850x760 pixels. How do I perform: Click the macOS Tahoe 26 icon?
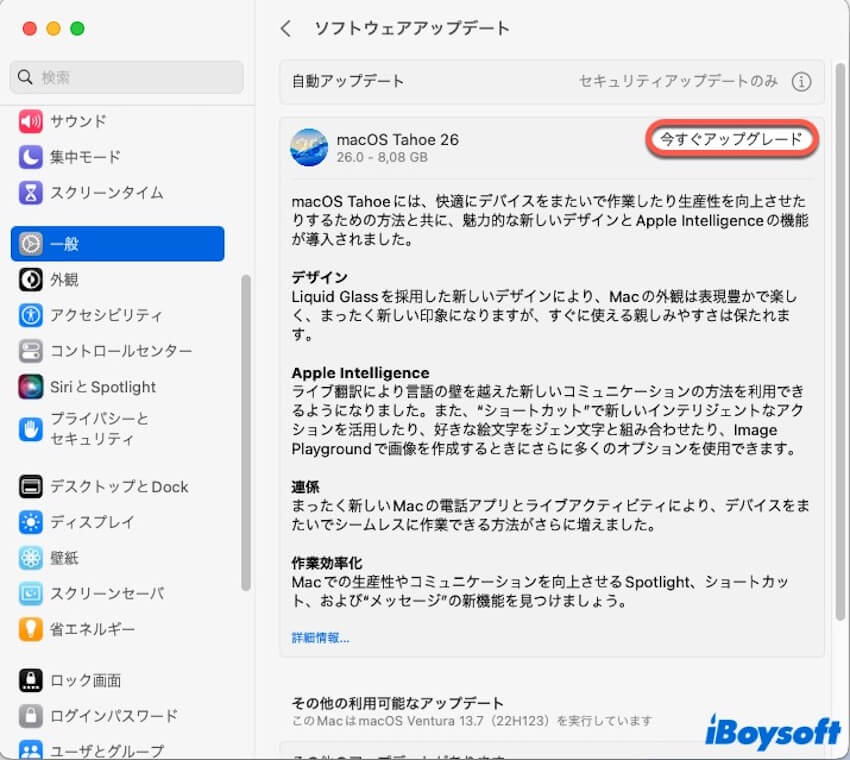[309, 147]
